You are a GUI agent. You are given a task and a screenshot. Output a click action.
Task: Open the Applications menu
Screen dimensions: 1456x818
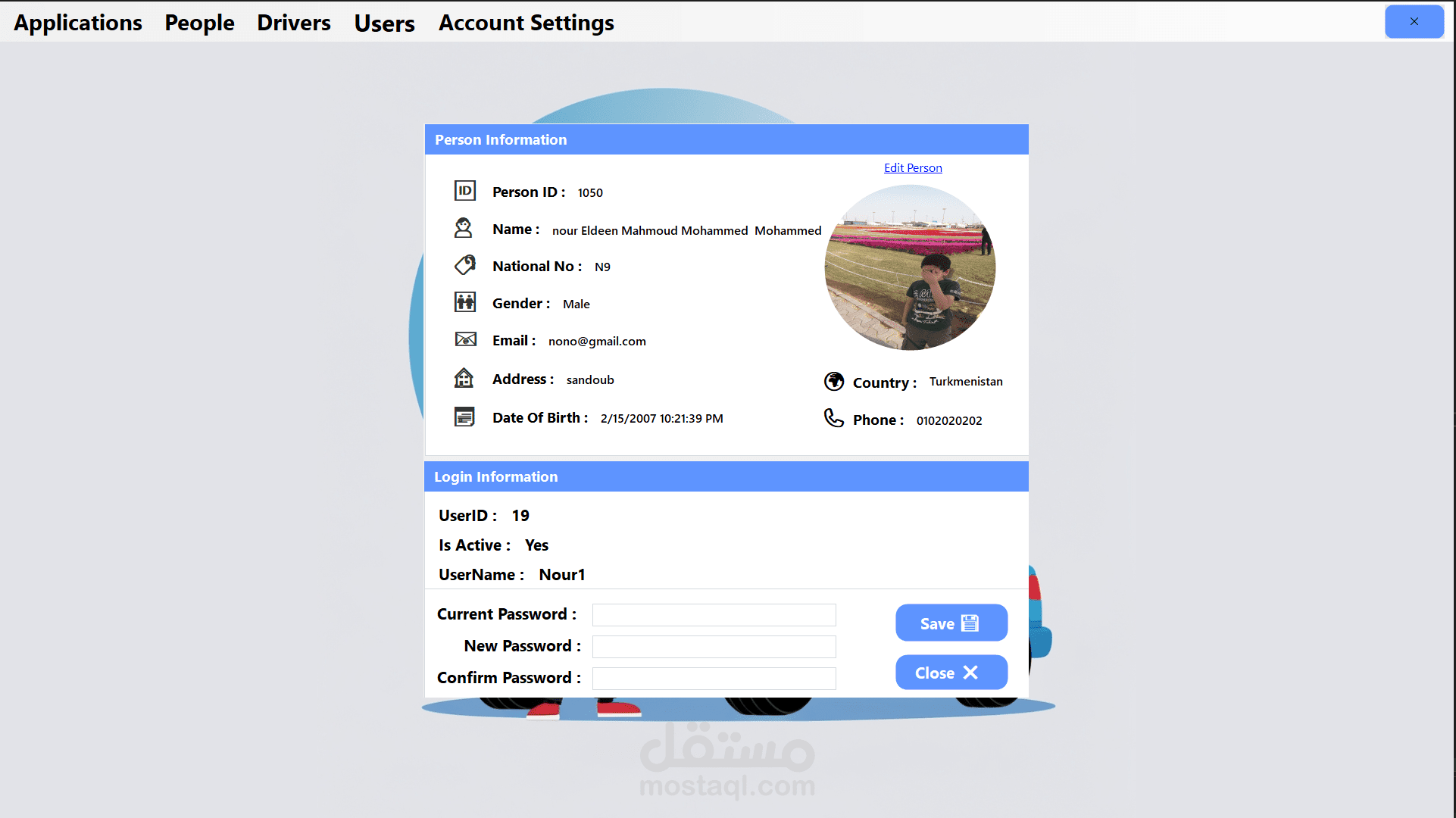pyautogui.click(x=78, y=23)
